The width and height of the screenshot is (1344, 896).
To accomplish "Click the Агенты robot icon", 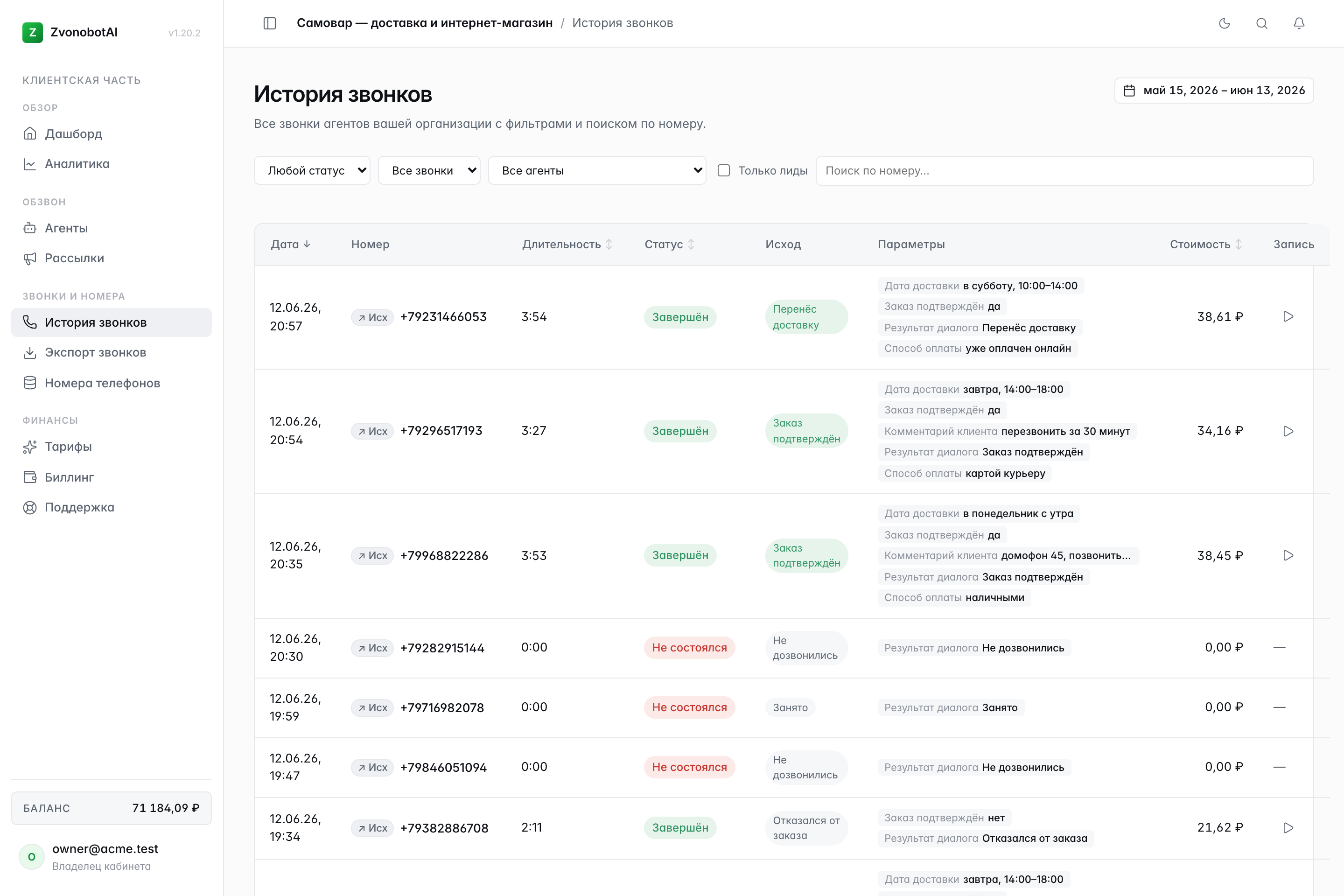I will [30, 228].
